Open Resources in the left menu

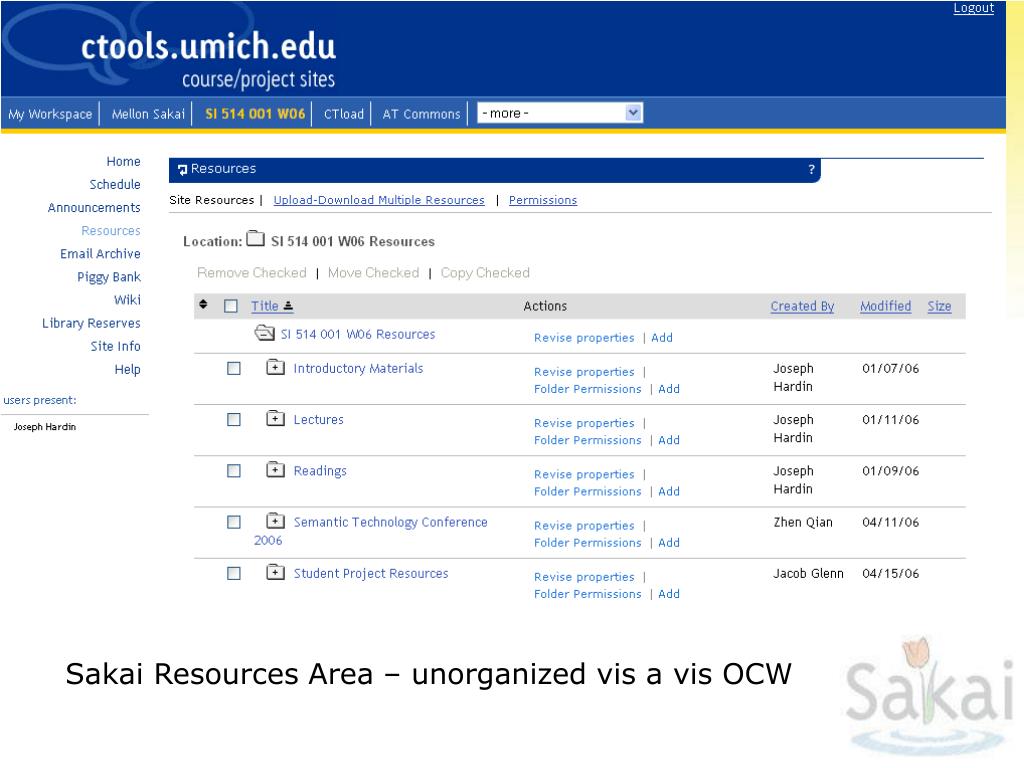point(111,231)
